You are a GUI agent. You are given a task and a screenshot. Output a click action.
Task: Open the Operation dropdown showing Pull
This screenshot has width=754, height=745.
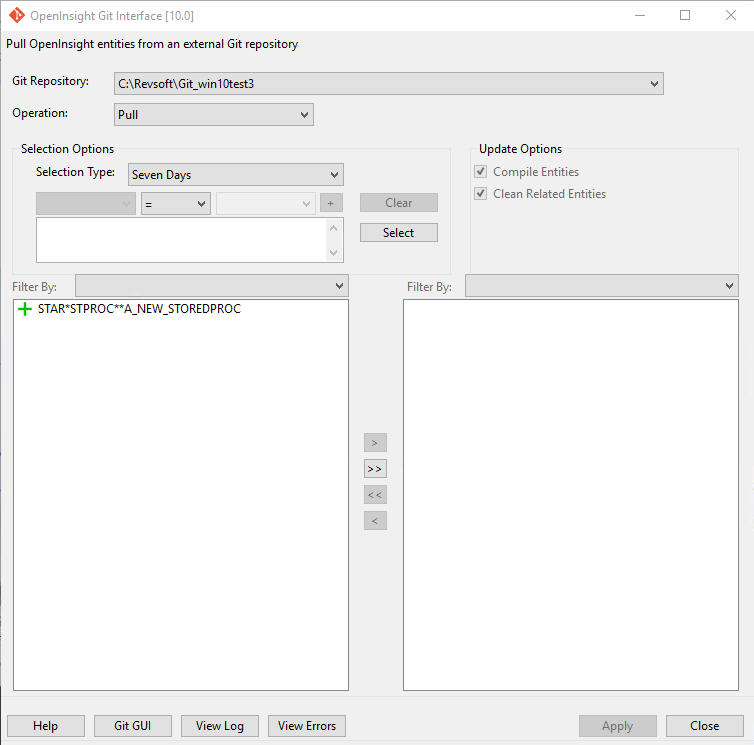pyautogui.click(x=214, y=114)
